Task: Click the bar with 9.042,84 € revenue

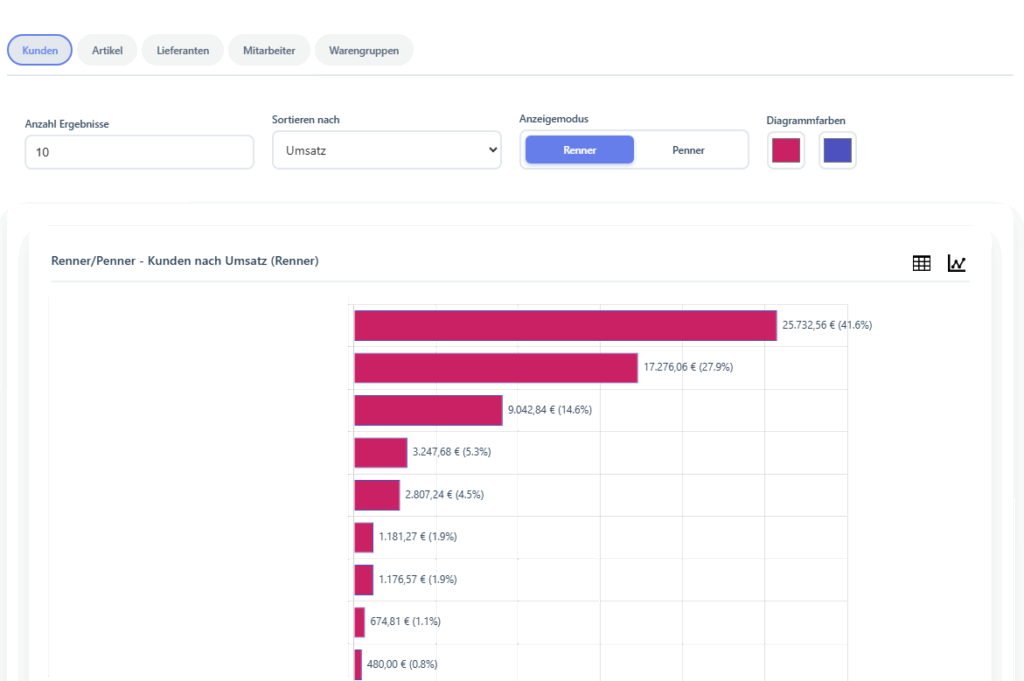Action: point(428,410)
